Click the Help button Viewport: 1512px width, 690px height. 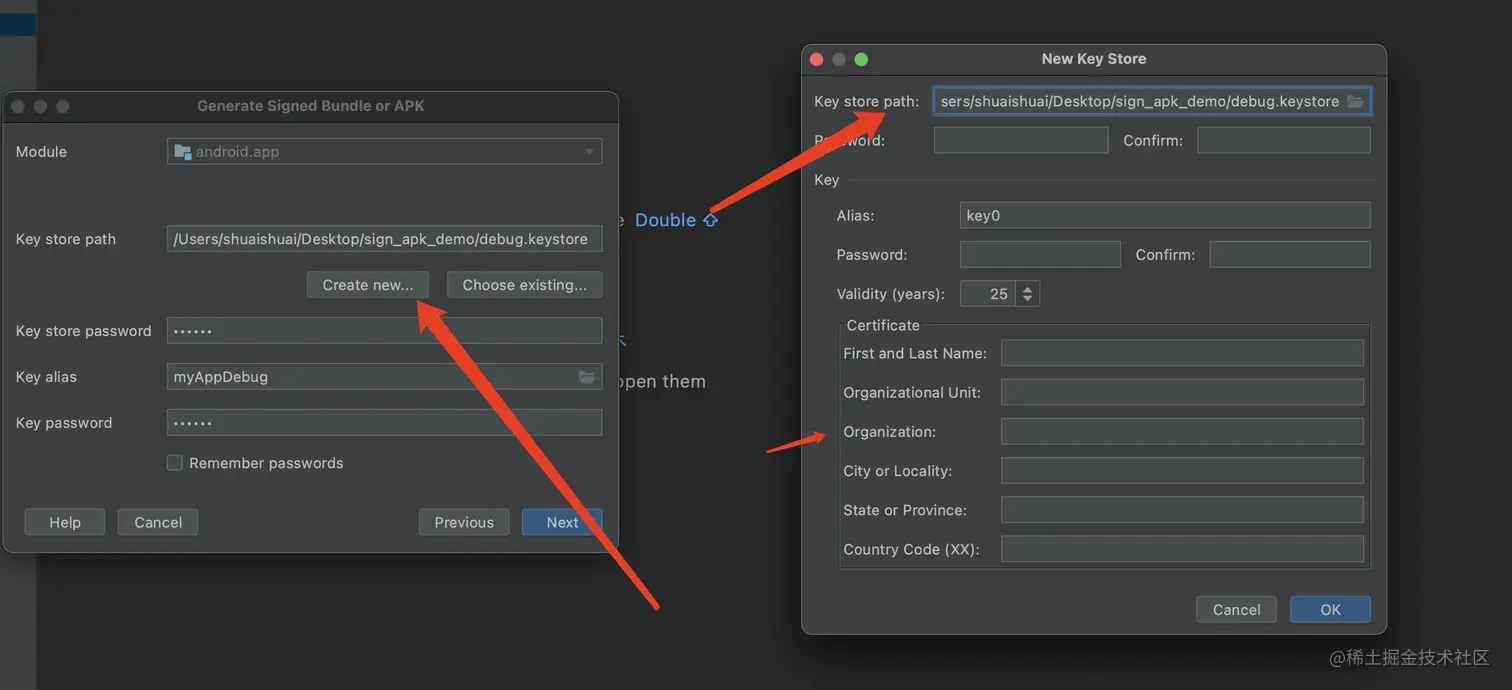[65, 522]
